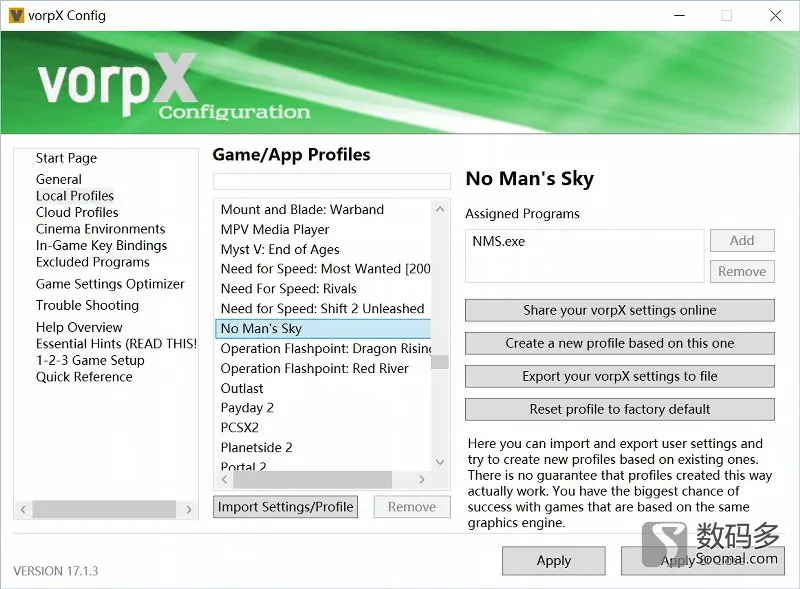
Task: Export your vorpX settings to file
Action: [x=619, y=376]
